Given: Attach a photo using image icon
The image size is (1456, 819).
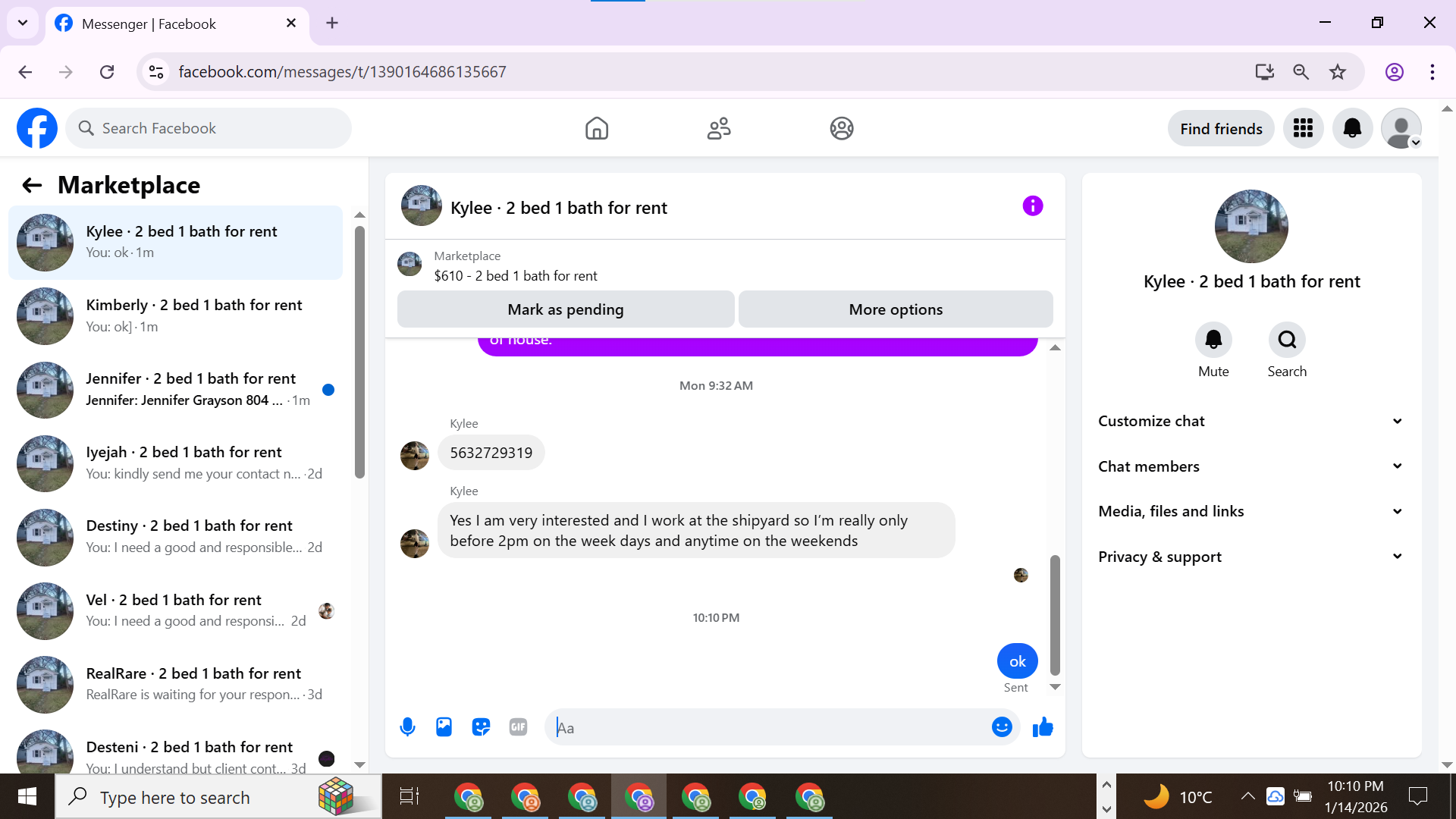Looking at the screenshot, I should point(444,727).
